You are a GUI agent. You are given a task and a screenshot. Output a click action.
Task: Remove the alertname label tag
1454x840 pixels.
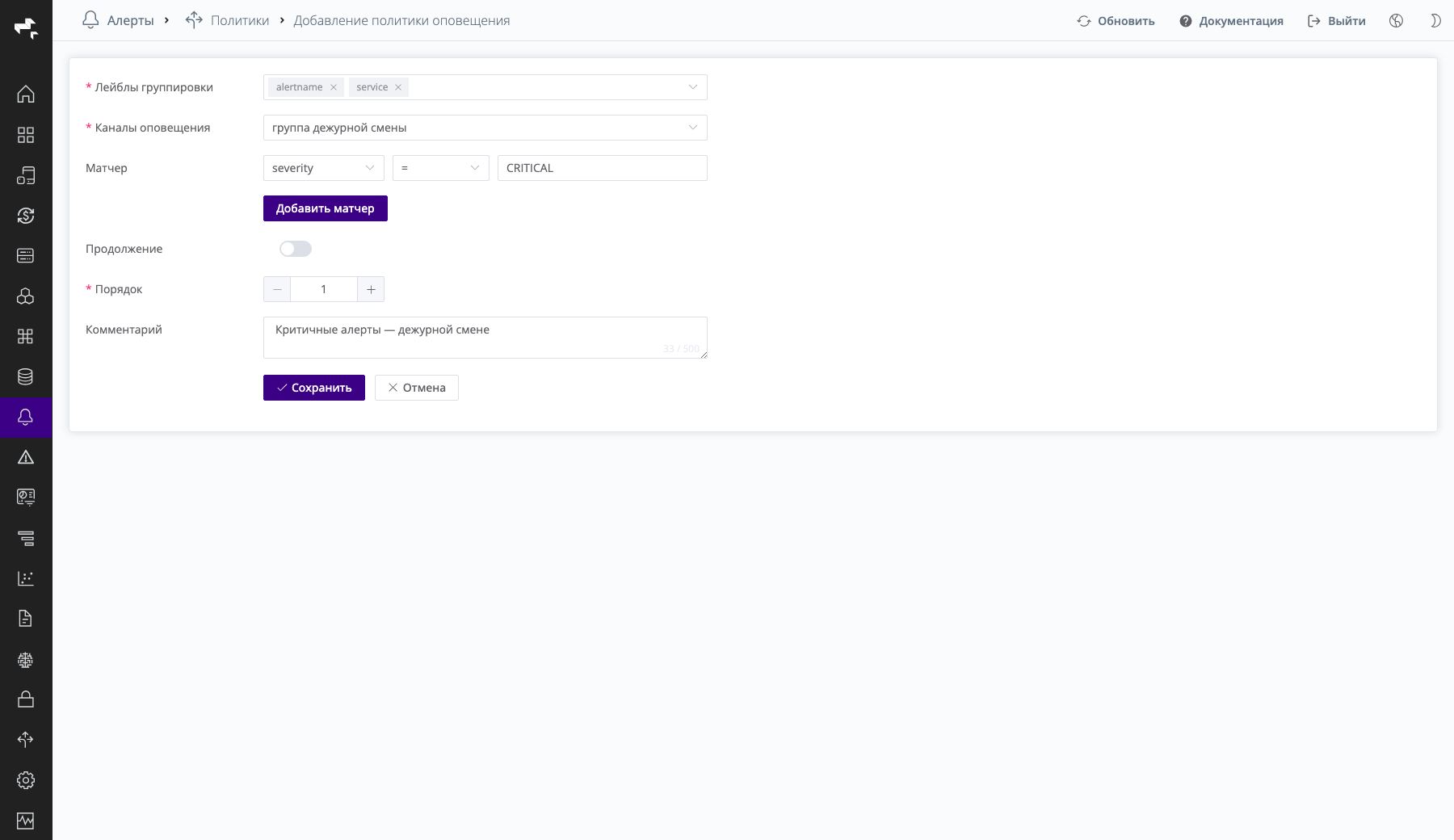coord(333,87)
